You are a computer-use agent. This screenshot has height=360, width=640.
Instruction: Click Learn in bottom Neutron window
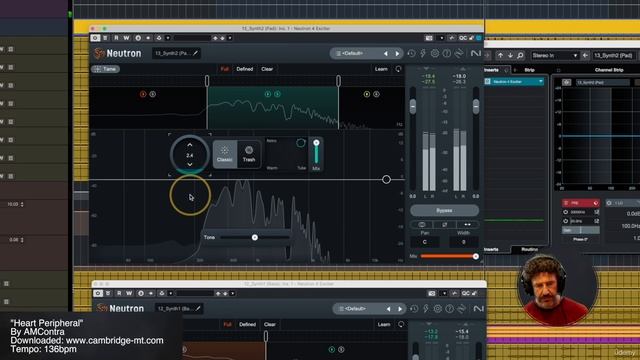pos(384,324)
